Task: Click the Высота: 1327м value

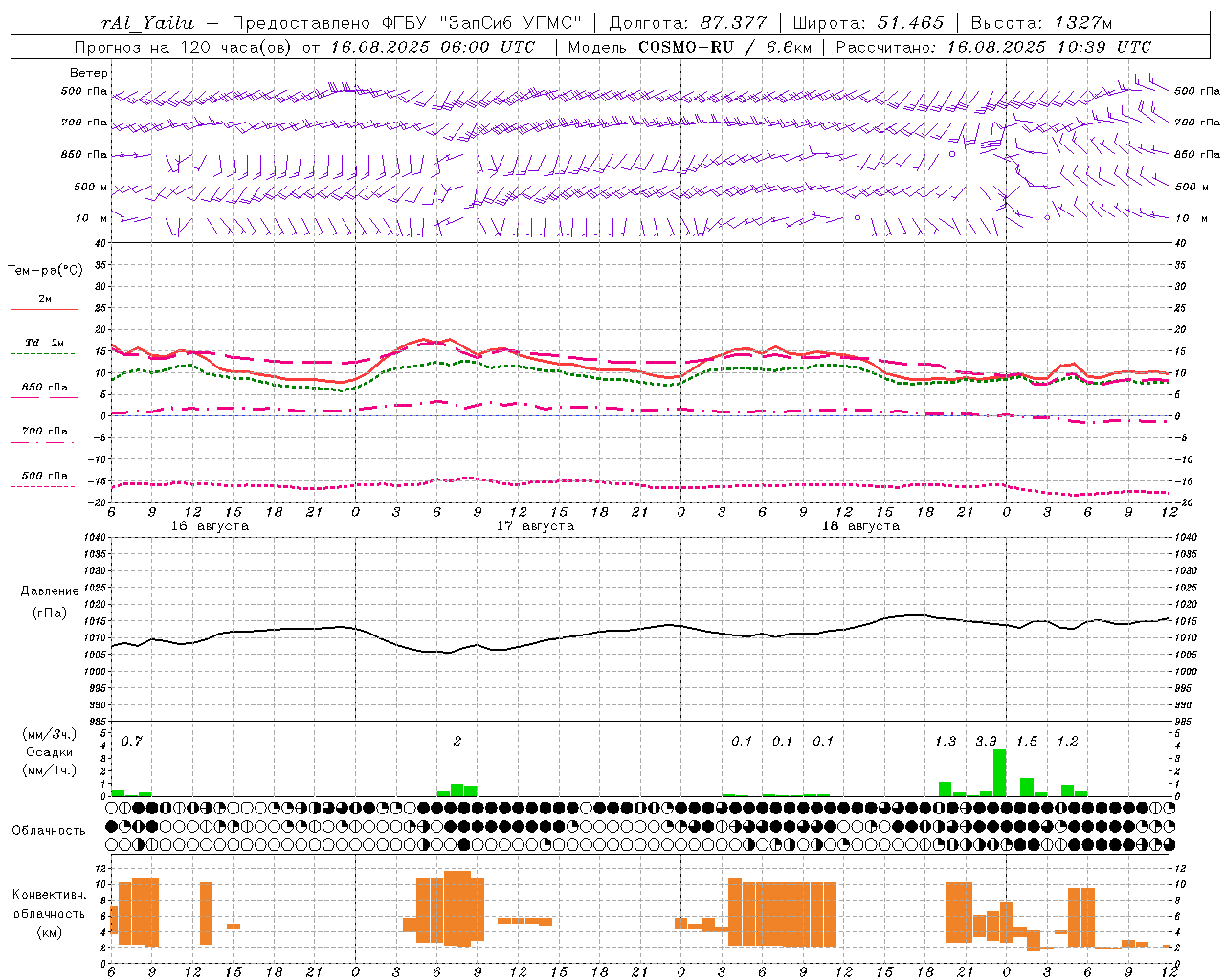Action: coord(1041,23)
